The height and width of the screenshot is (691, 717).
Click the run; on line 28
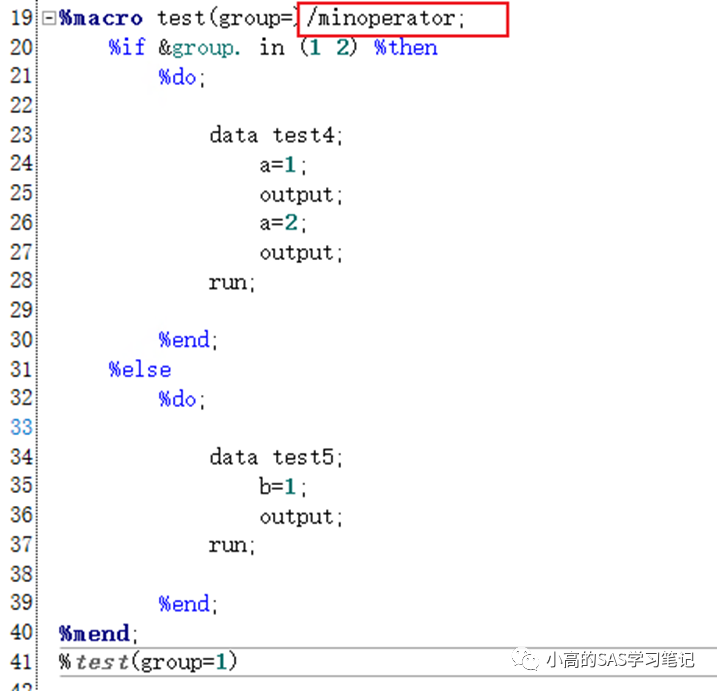coord(232,282)
